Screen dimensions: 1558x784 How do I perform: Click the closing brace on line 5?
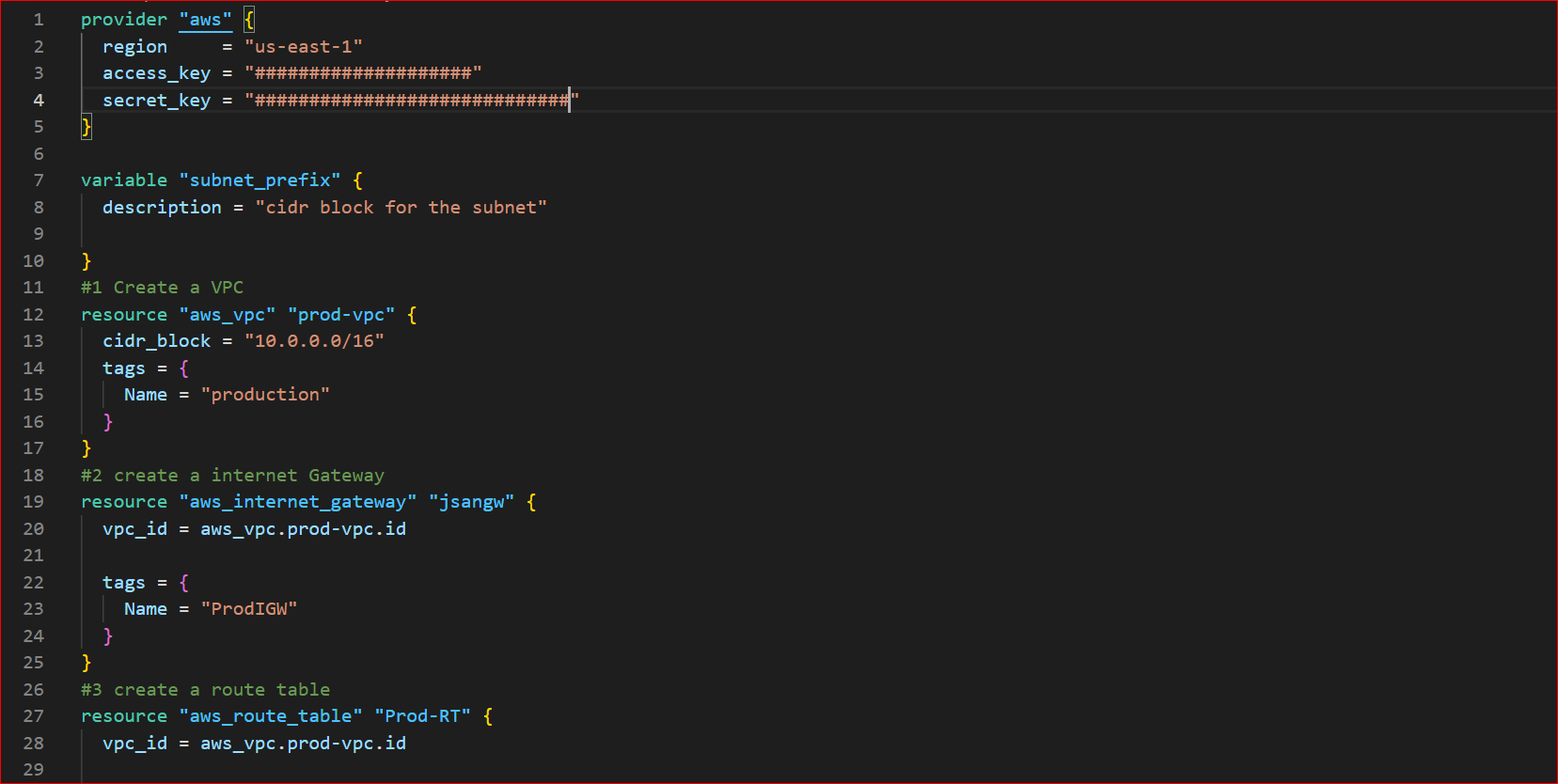[x=87, y=127]
